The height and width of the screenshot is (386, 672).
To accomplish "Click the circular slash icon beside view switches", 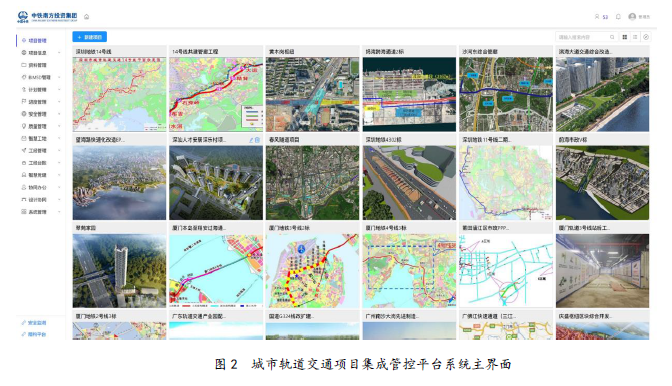I will tap(646, 37).
